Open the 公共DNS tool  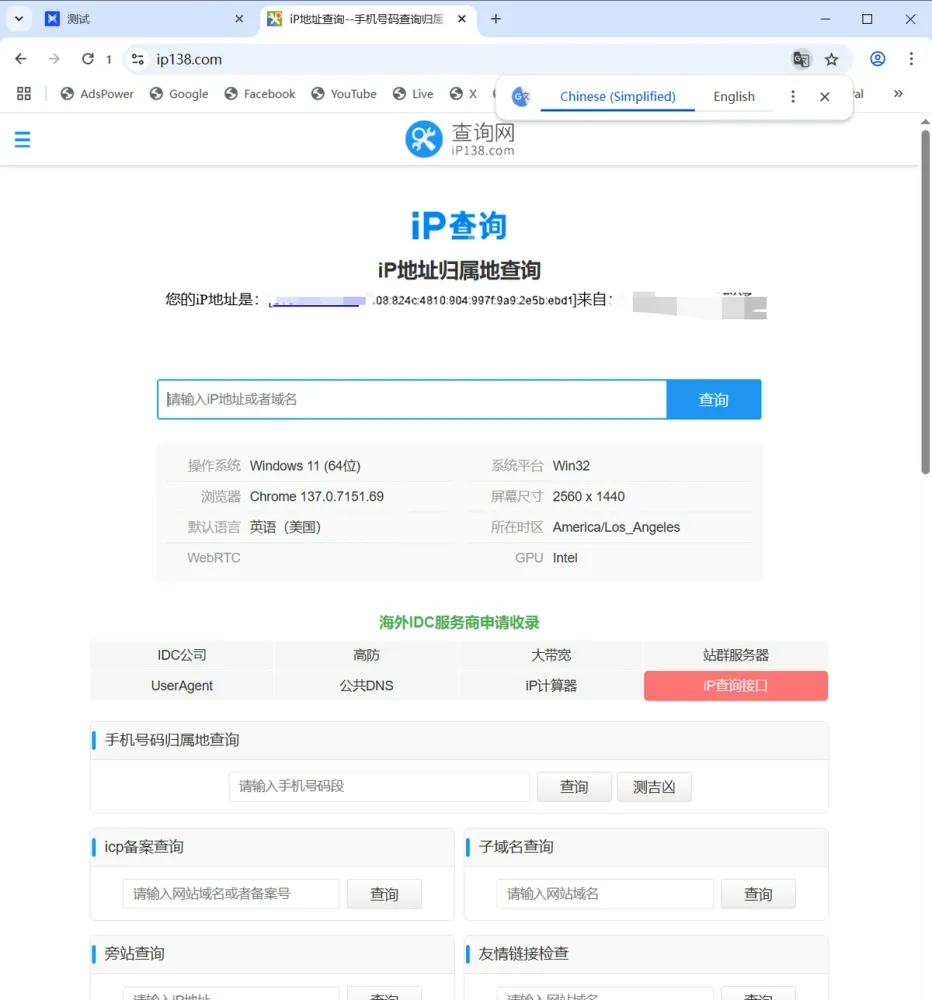[366, 686]
